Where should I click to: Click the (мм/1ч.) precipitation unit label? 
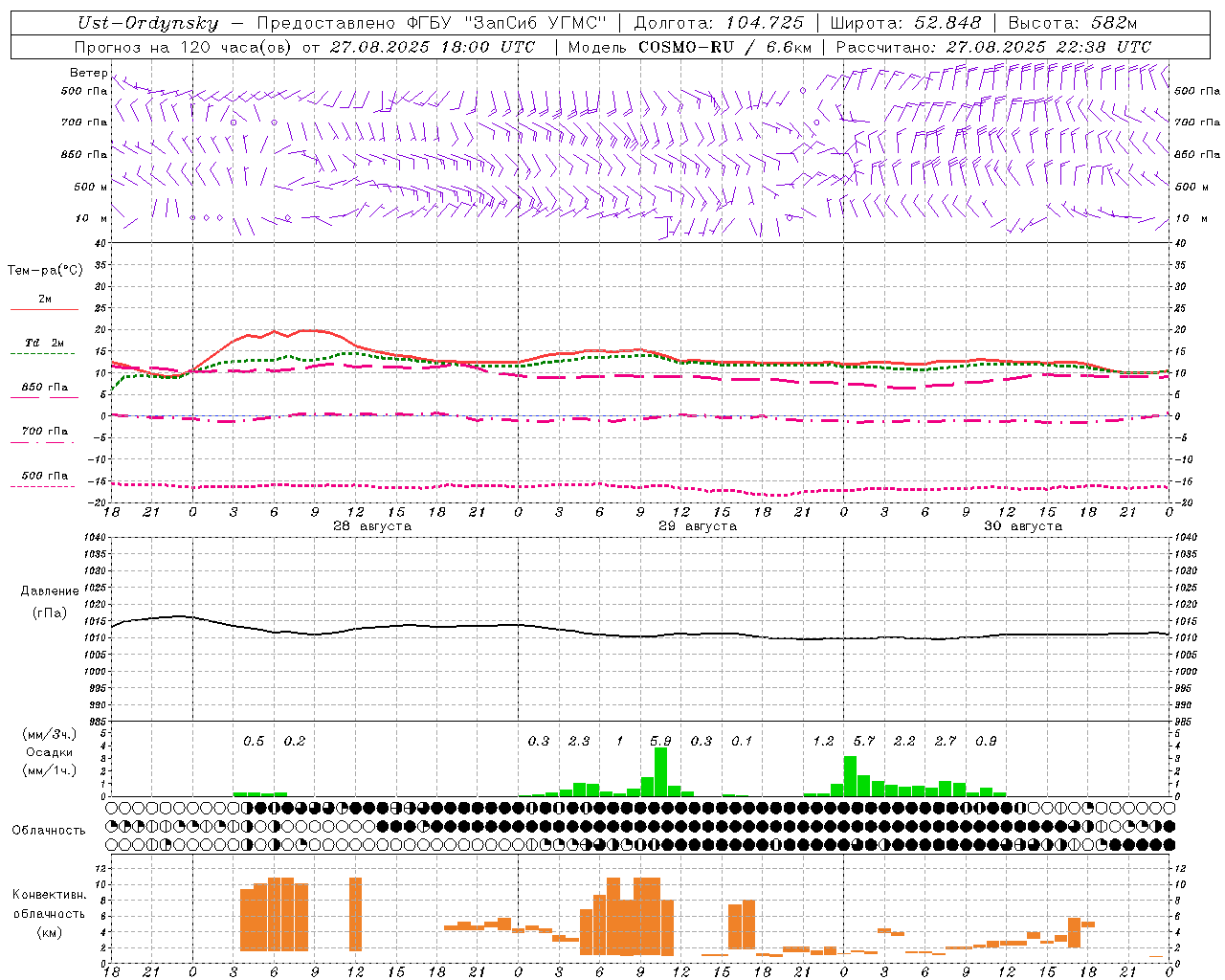click(x=49, y=770)
